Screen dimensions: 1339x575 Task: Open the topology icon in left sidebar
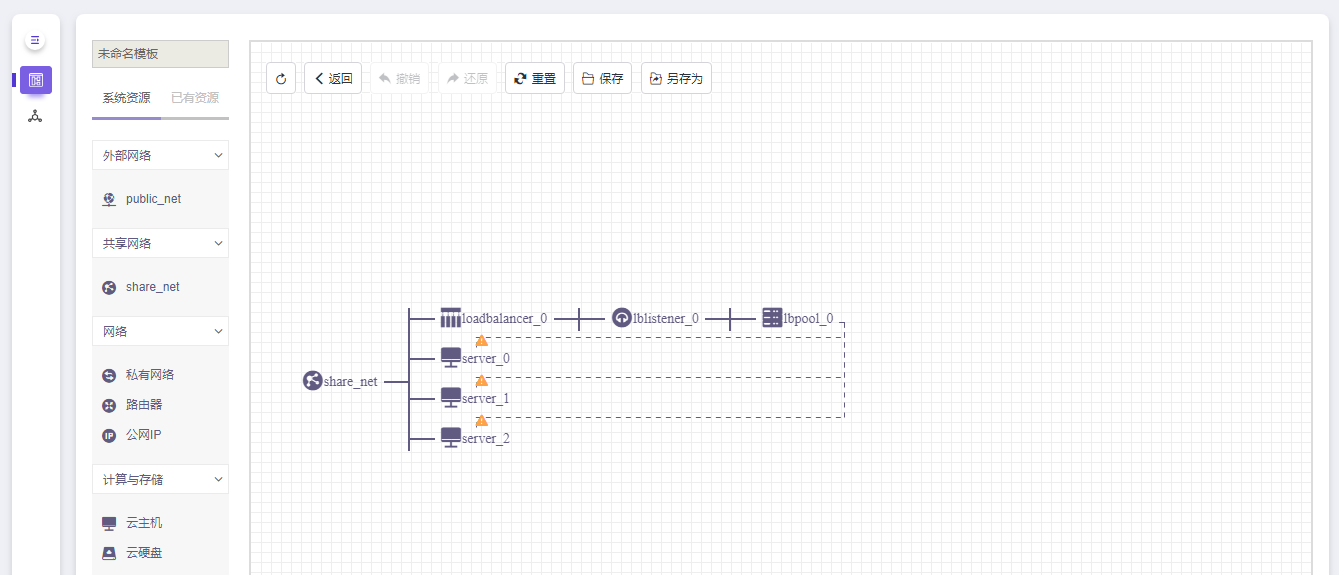click(35, 116)
